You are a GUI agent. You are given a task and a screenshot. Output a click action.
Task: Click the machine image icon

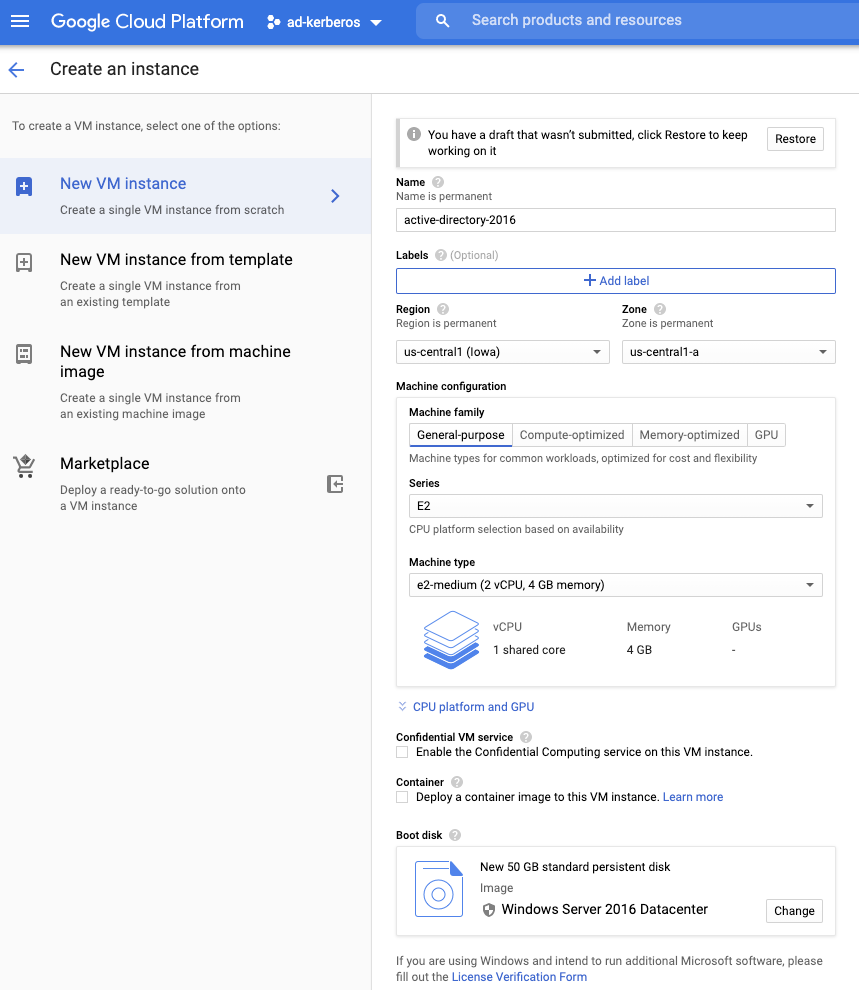24,354
